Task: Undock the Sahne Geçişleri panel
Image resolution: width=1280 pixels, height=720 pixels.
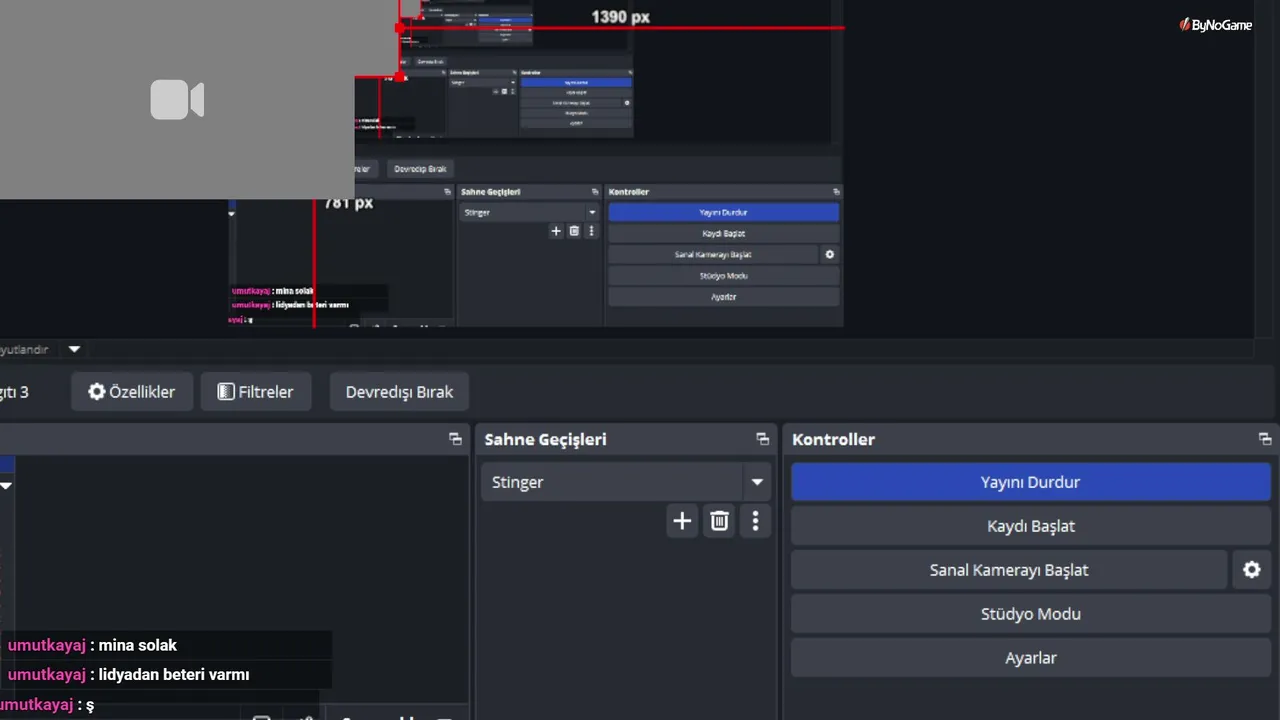Action: click(763, 439)
